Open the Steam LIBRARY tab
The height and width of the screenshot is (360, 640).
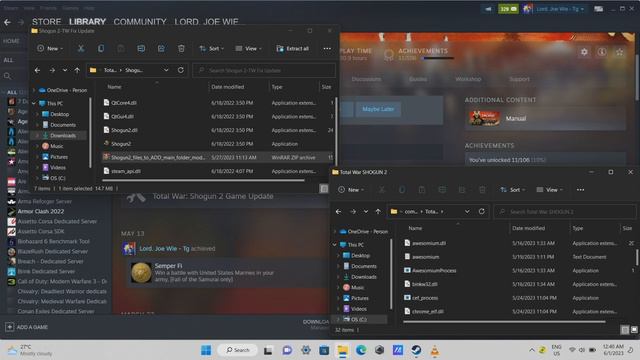coord(87,22)
